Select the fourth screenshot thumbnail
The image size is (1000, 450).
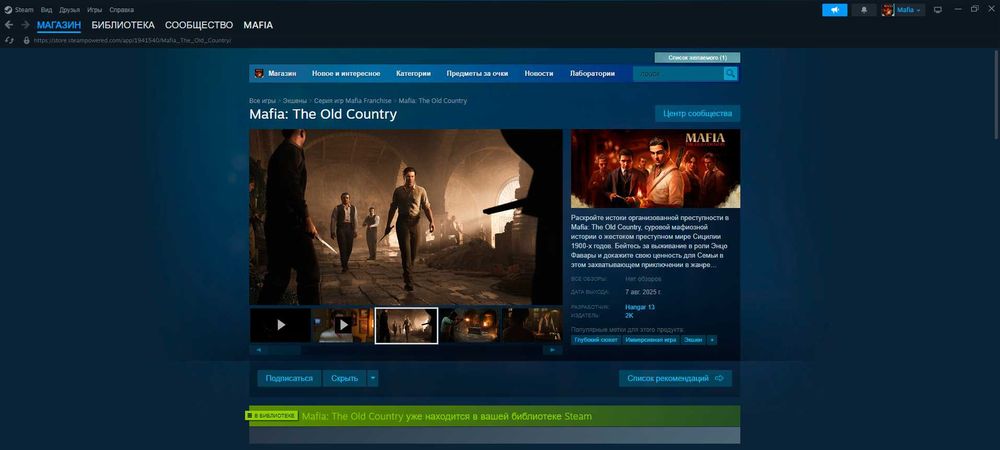point(469,325)
